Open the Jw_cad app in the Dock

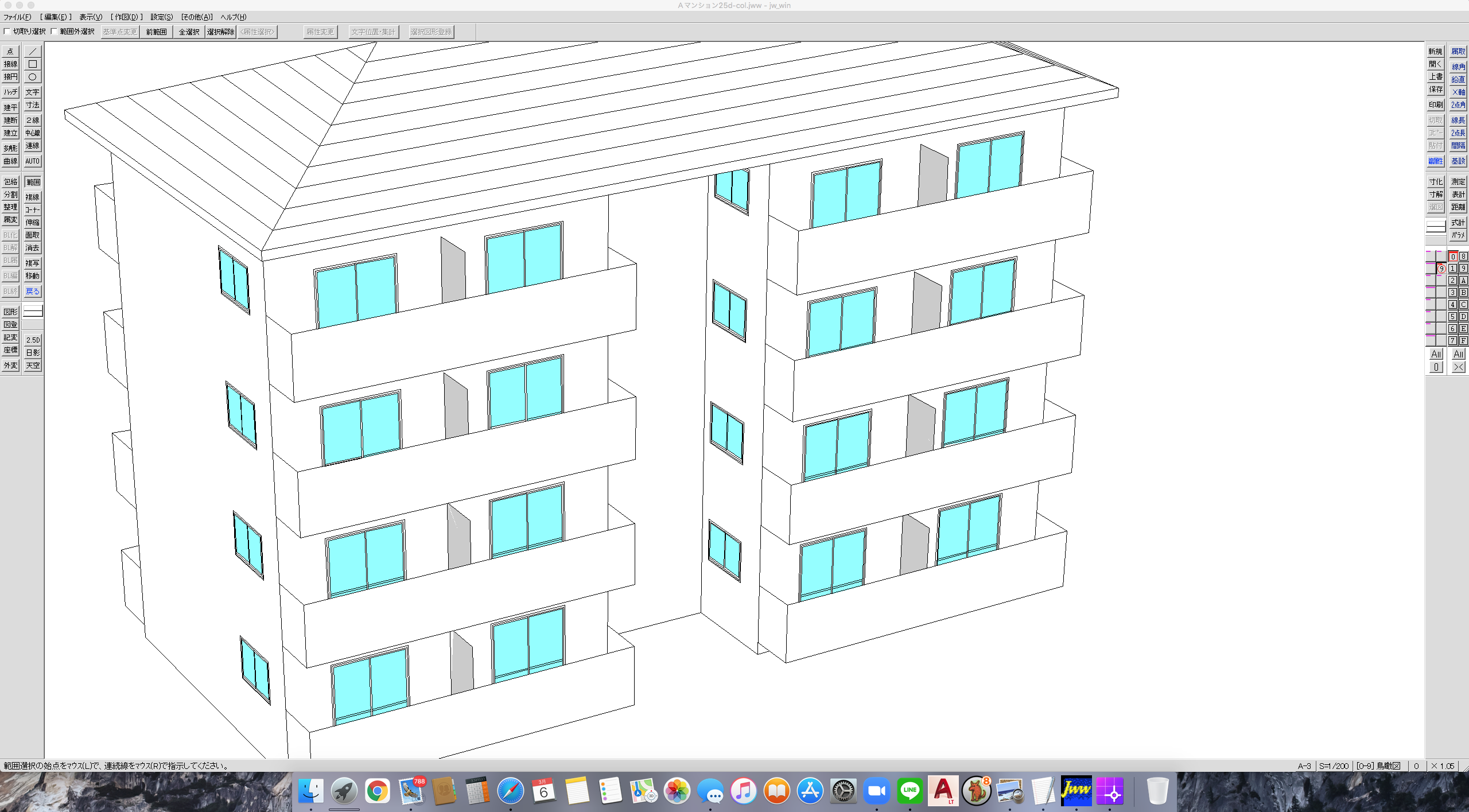(x=1076, y=791)
